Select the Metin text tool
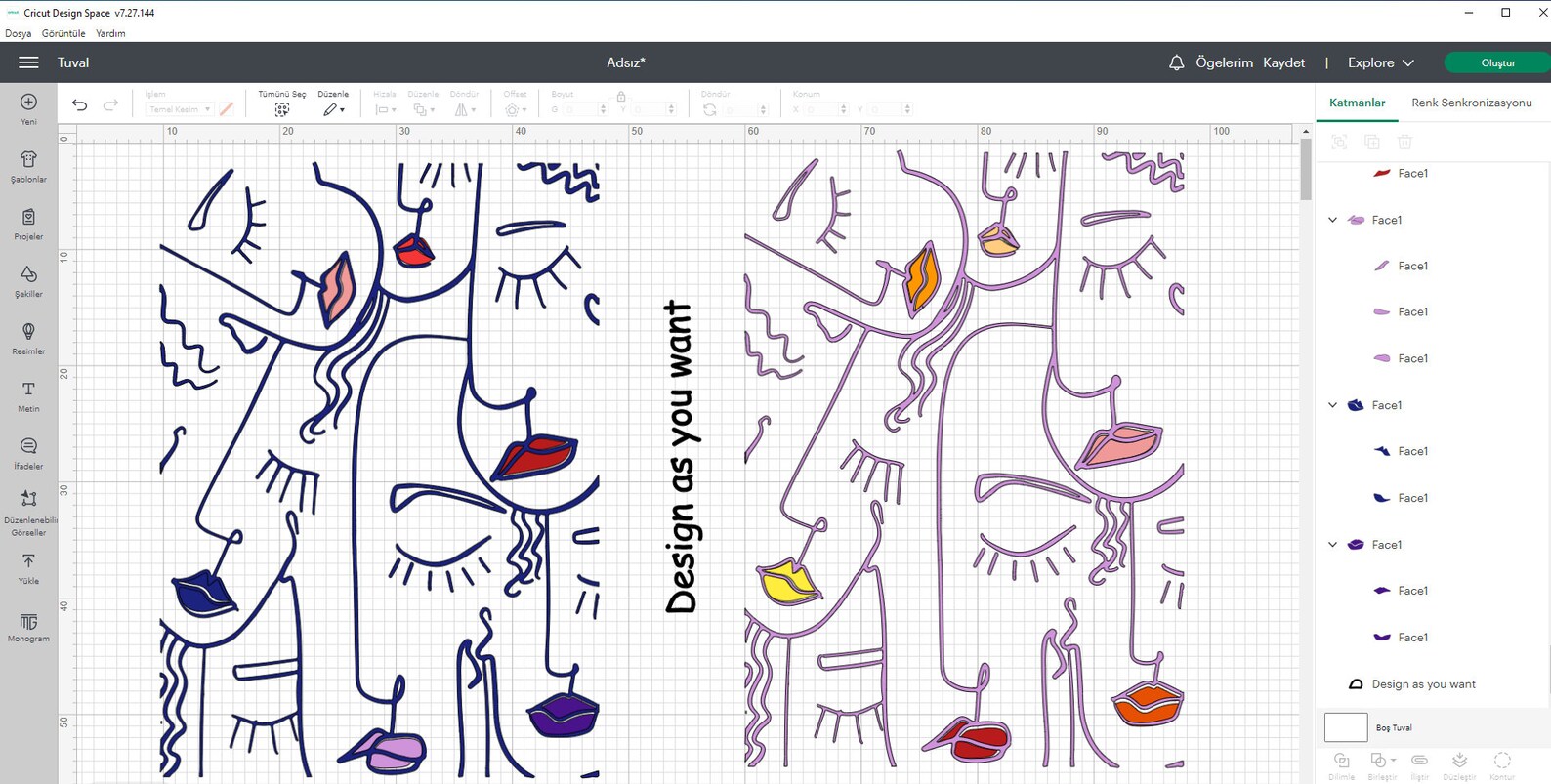1551x784 pixels. tap(28, 395)
